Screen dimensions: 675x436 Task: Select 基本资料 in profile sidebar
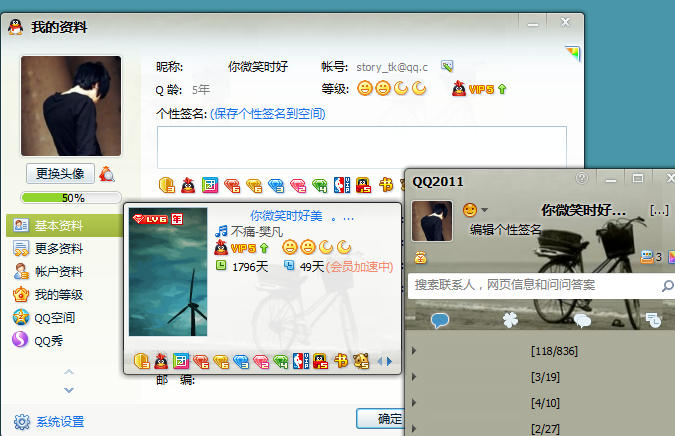pyautogui.click(x=65, y=226)
